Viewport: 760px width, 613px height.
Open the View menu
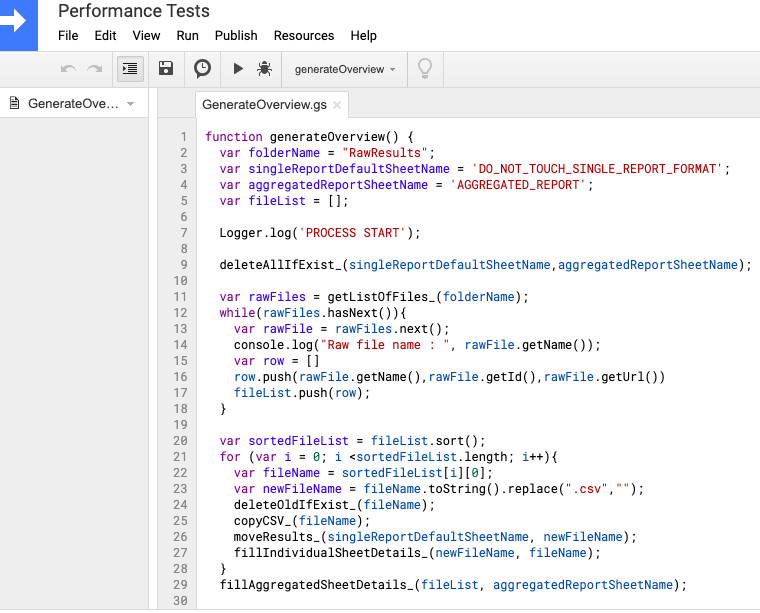146,35
